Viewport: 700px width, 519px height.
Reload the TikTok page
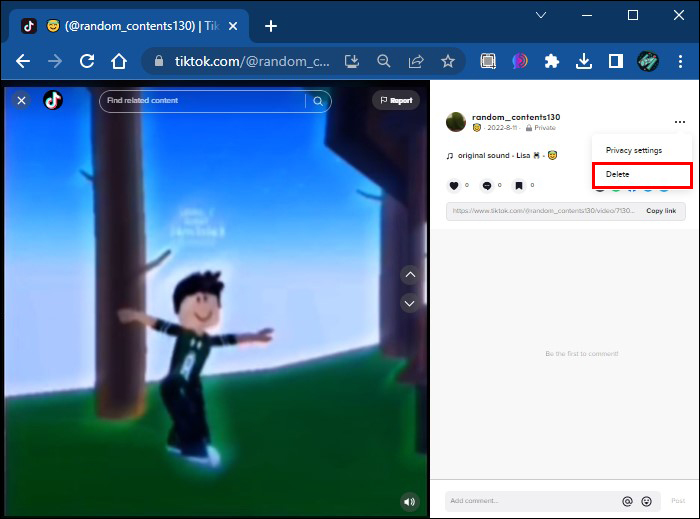click(87, 61)
